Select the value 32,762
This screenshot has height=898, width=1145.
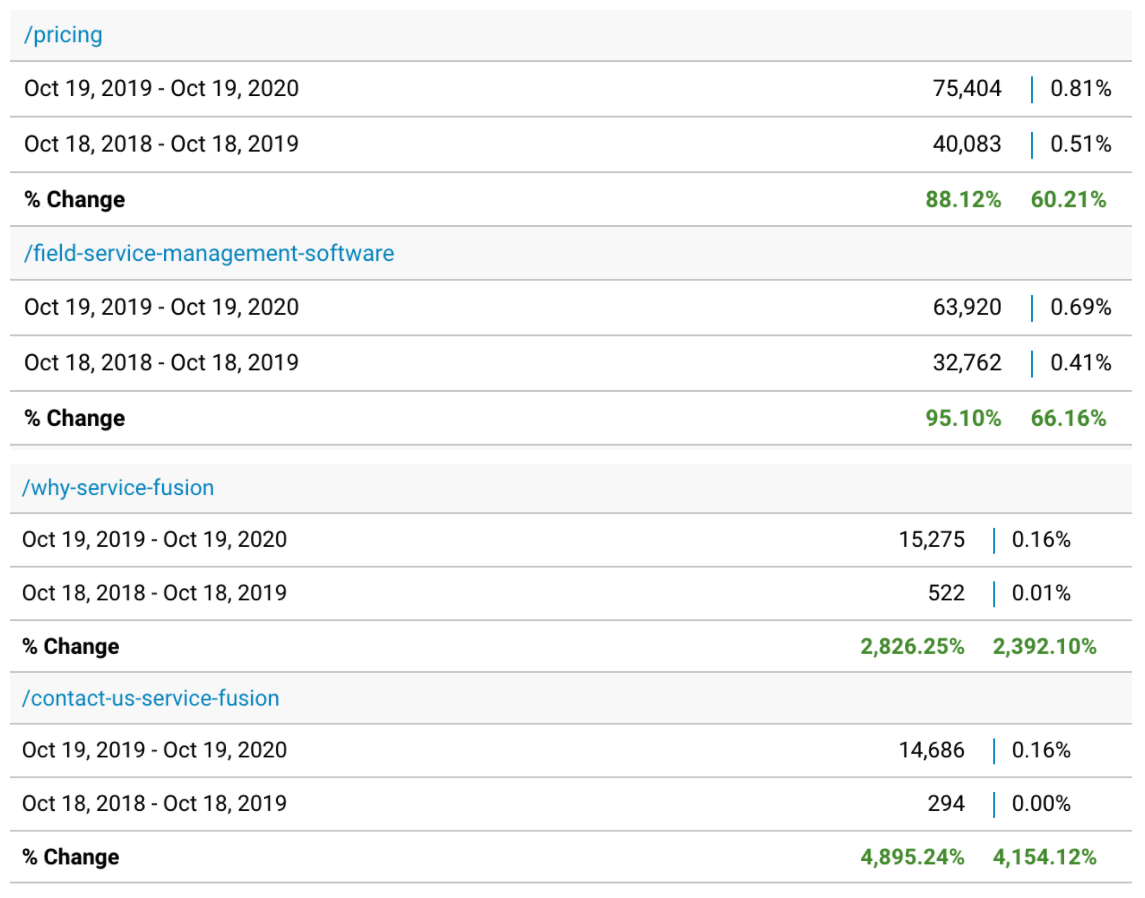tap(967, 363)
